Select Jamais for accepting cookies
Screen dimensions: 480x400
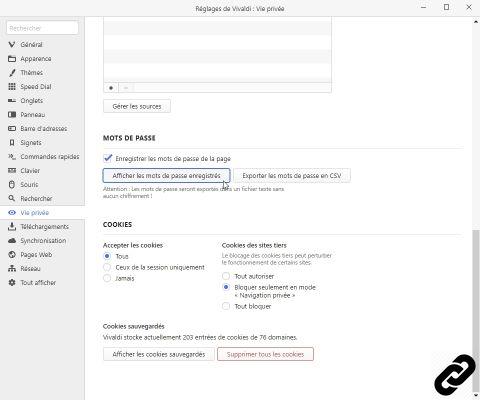pos(107,278)
